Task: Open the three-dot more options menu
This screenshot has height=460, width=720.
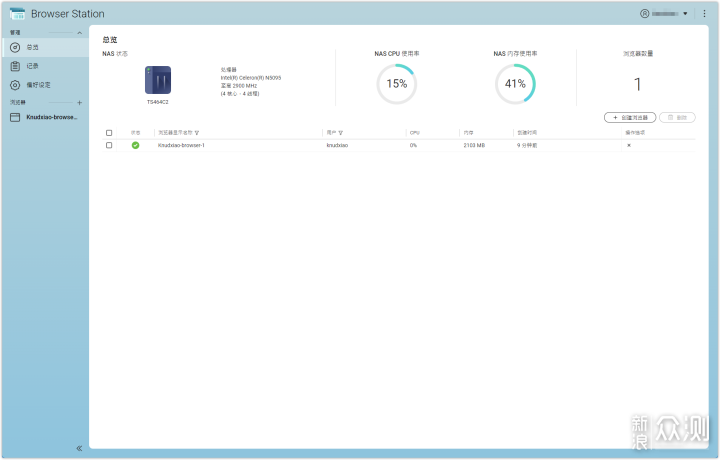Action: [x=704, y=14]
